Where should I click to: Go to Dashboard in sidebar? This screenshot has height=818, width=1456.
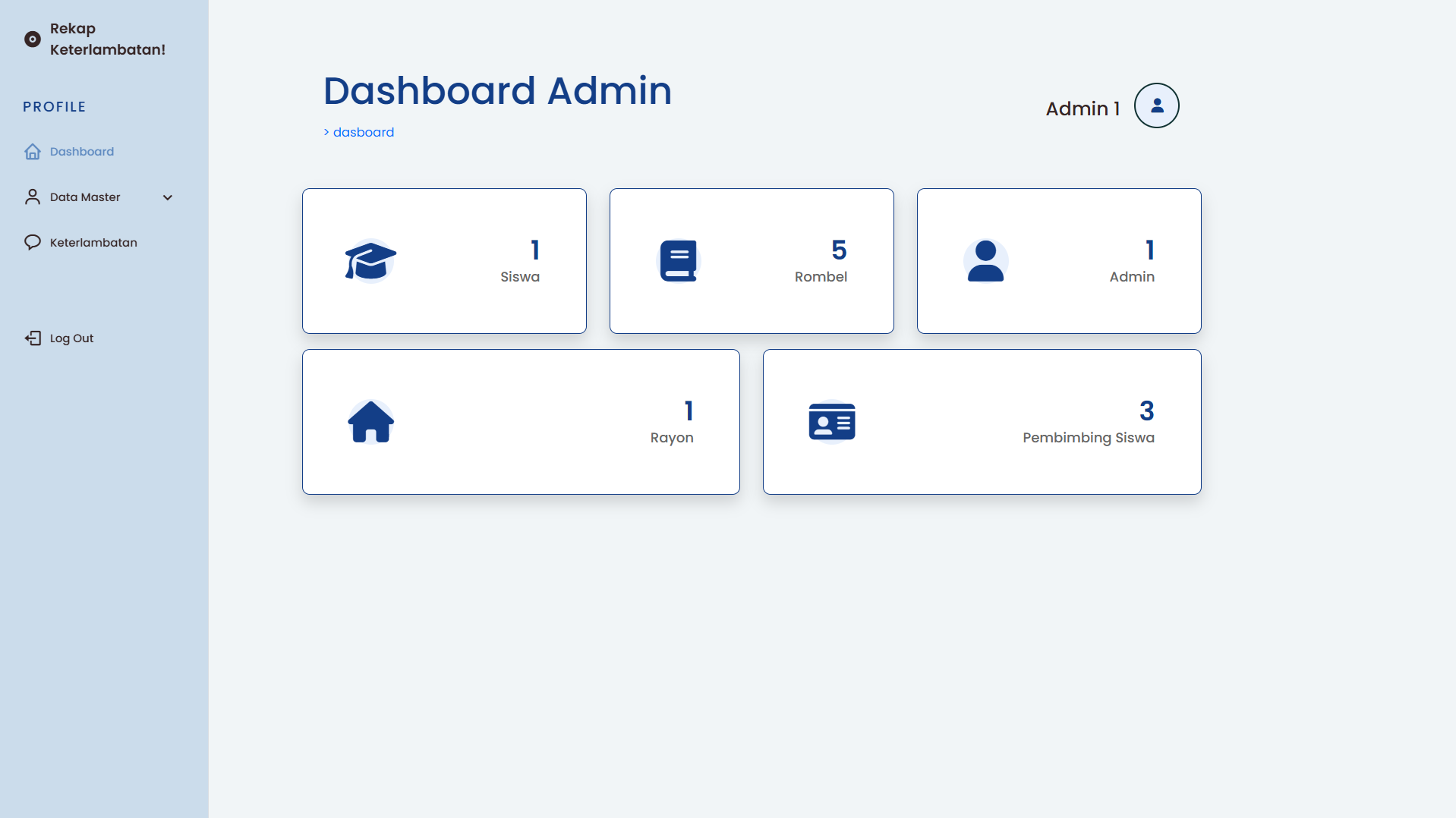(82, 152)
